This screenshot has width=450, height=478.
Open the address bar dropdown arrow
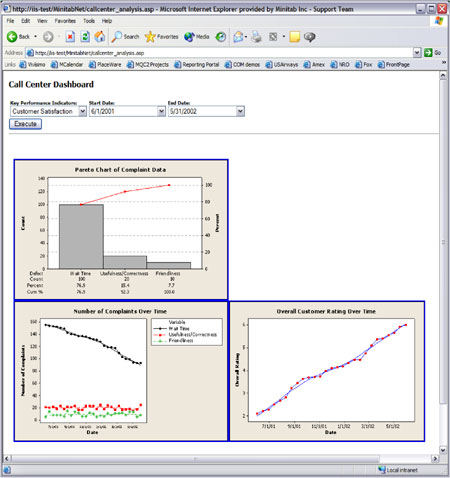click(x=417, y=52)
